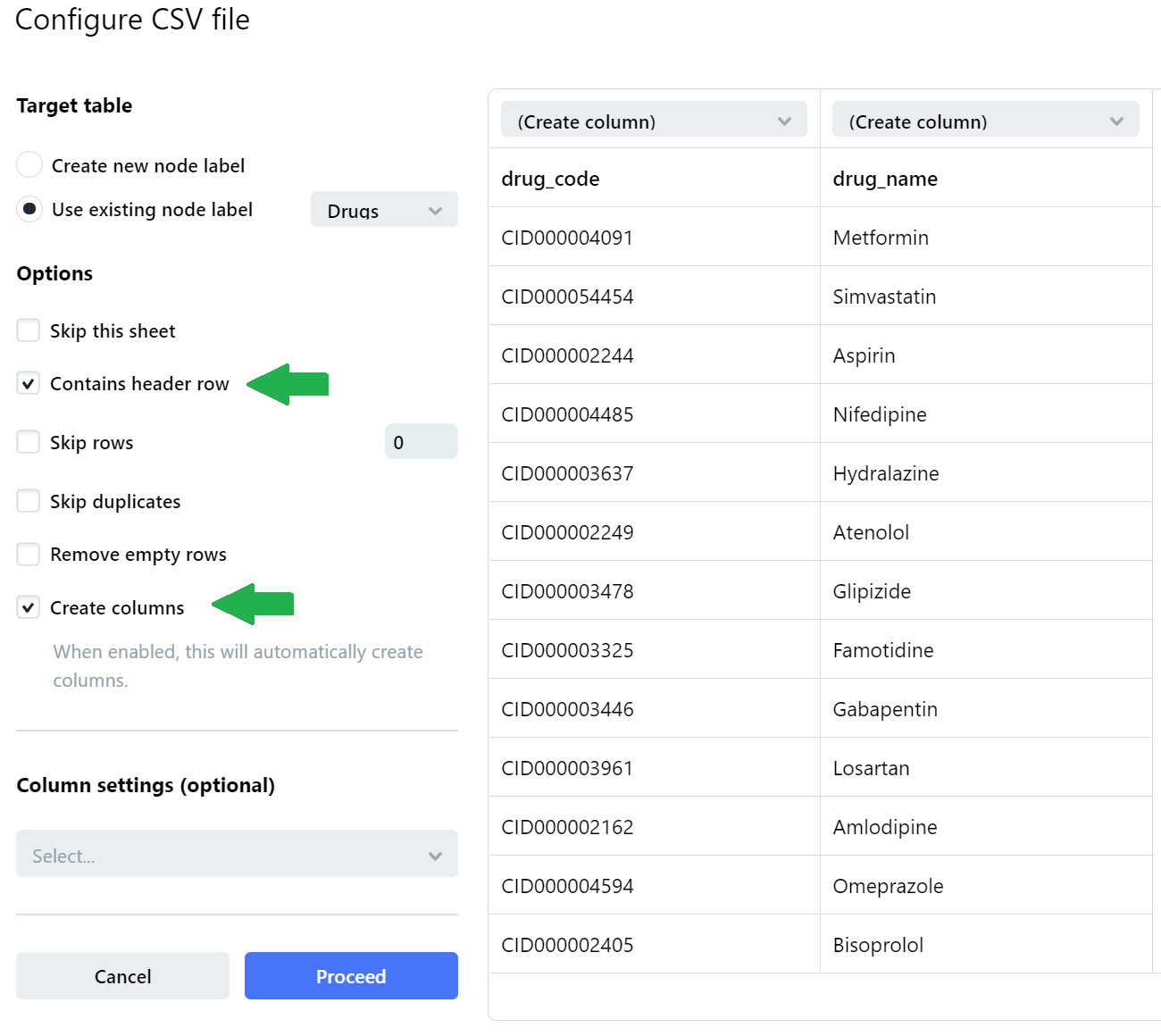Uncheck Contains header row option
Viewport: 1161px width, 1036px height.
coord(29,384)
